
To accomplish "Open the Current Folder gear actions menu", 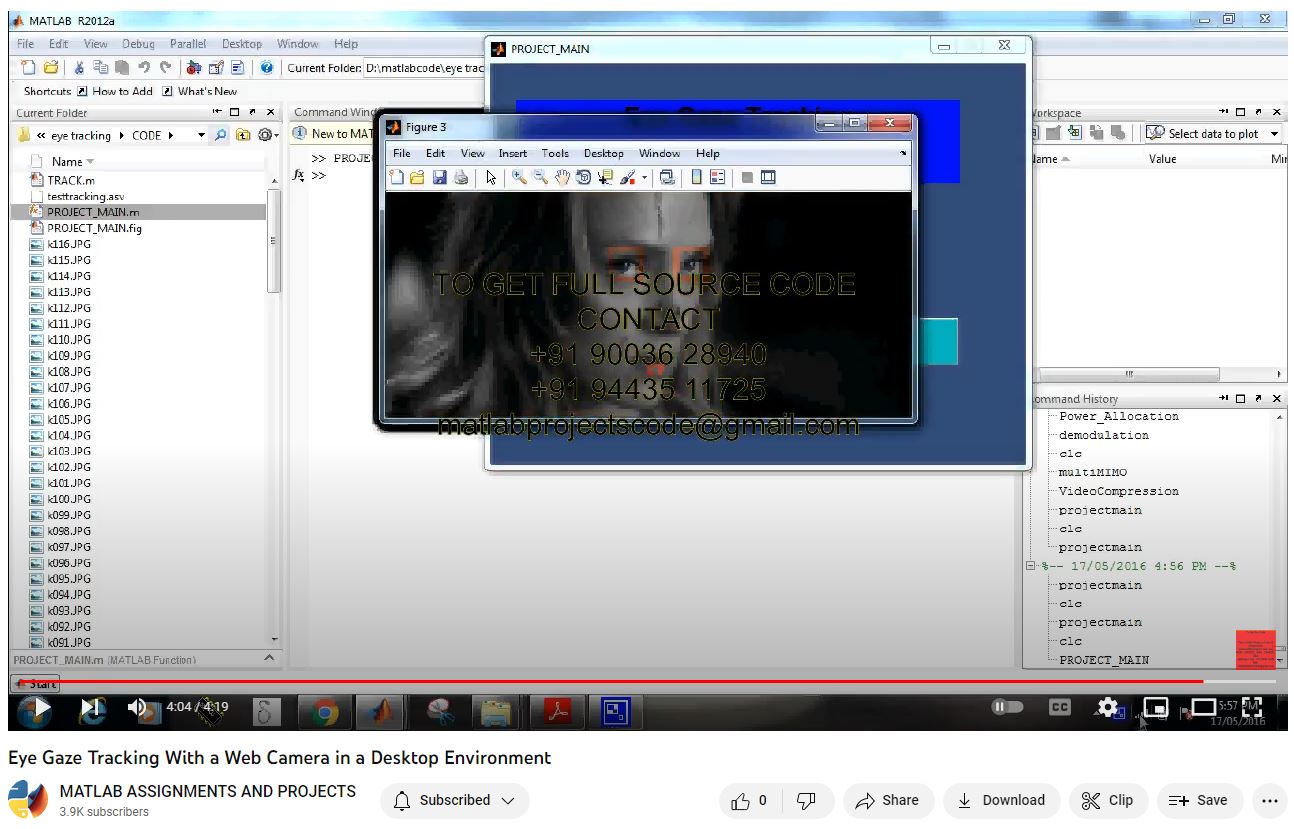I will (266, 135).
